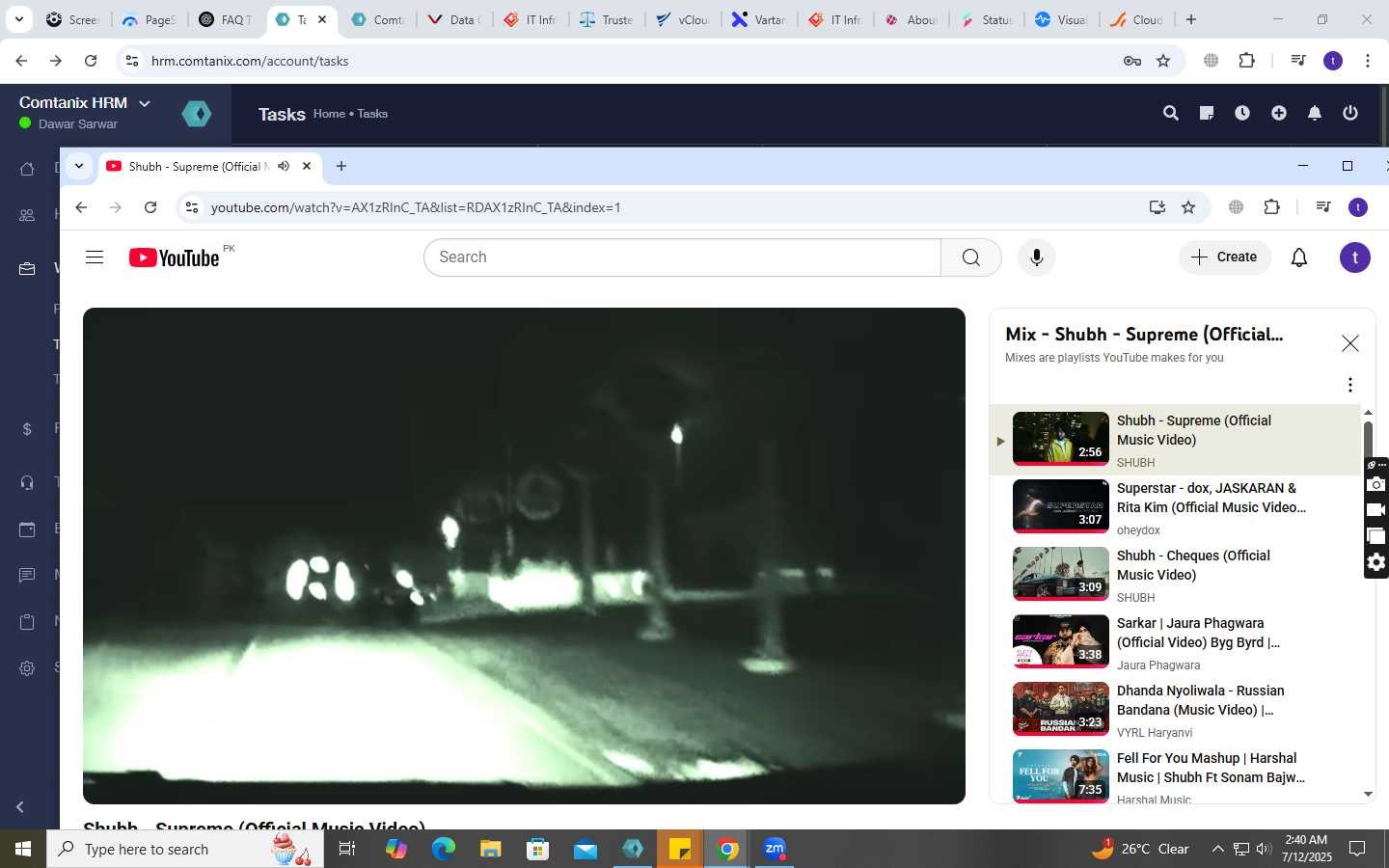Screen dimensions: 1389x868
Task: Open the calendar icon in HRM sidebar
Action: (x=27, y=529)
